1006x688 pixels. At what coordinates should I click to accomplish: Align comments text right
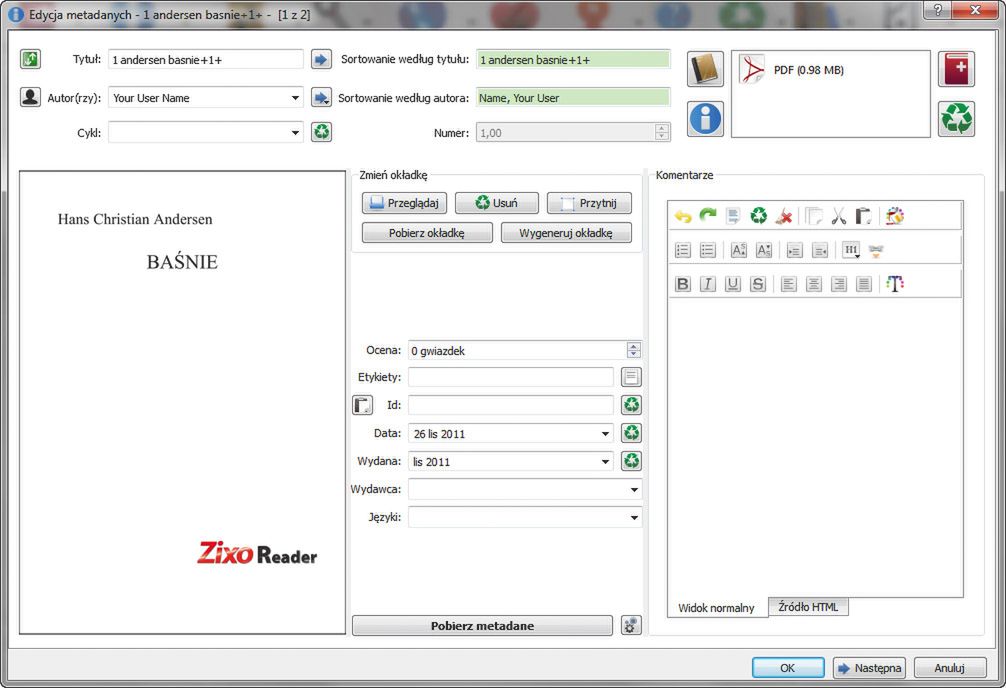pos(839,284)
